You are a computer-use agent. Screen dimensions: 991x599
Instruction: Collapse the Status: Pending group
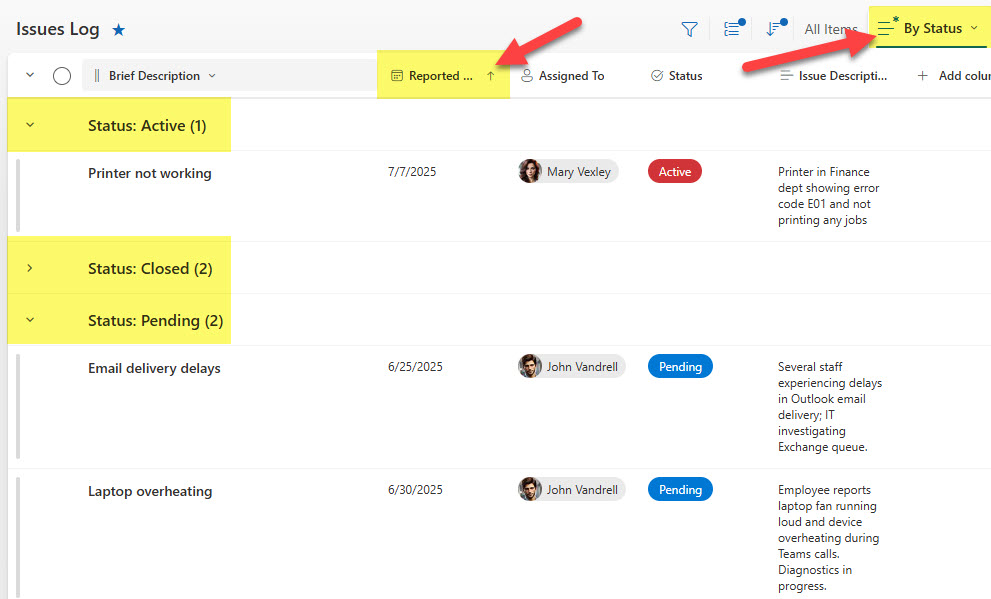pyautogui.click(x=29, y=321)
